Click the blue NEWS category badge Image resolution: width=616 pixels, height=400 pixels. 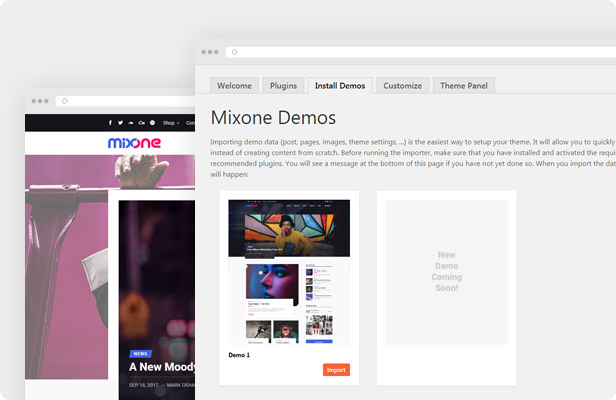141,354
